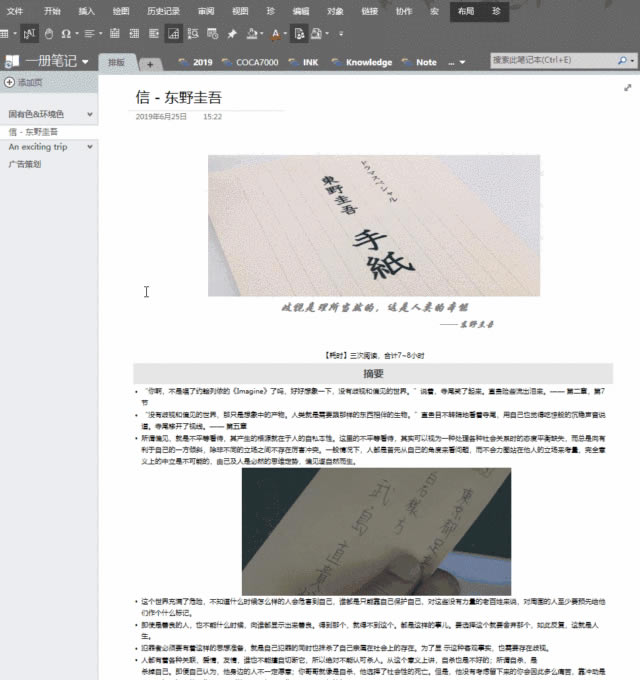Open the stamp highlighter dropdown arrow
The width and height of the screenshot is (640, 680).
coord(262,33)
